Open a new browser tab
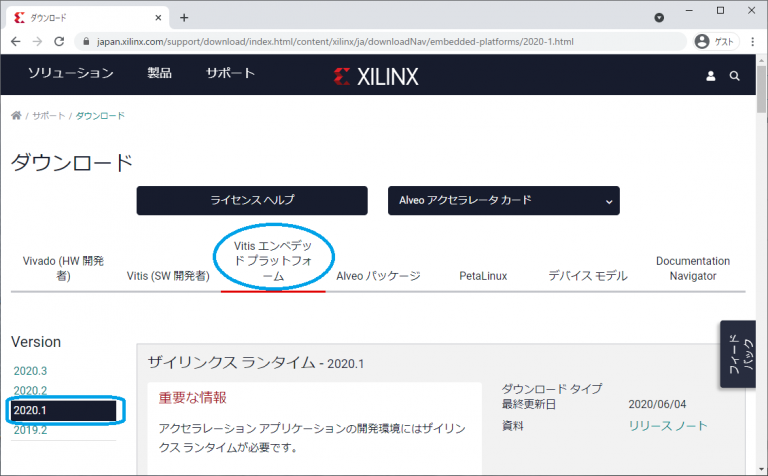 point(184,17)
